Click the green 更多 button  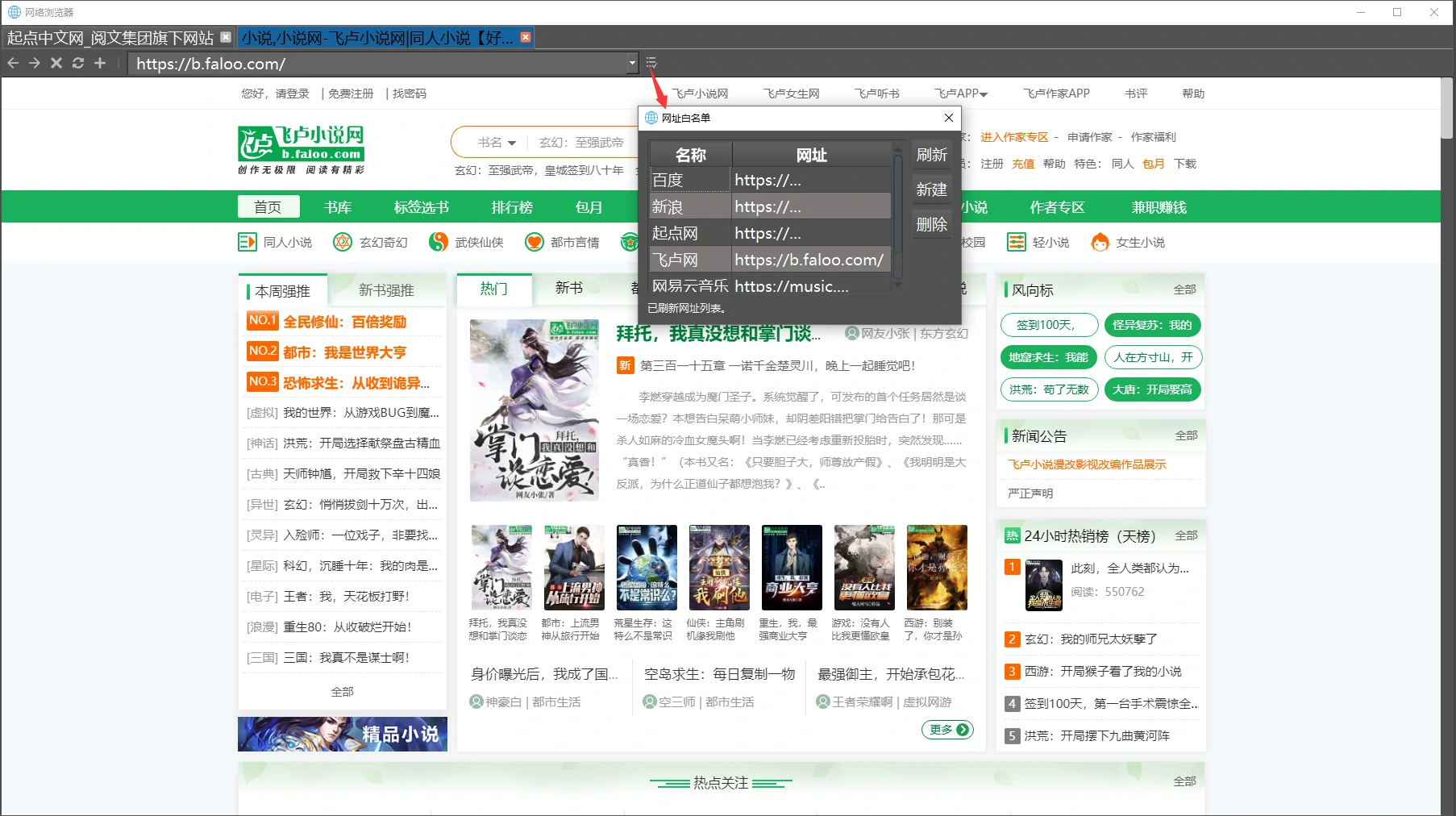tap(947, 730)
